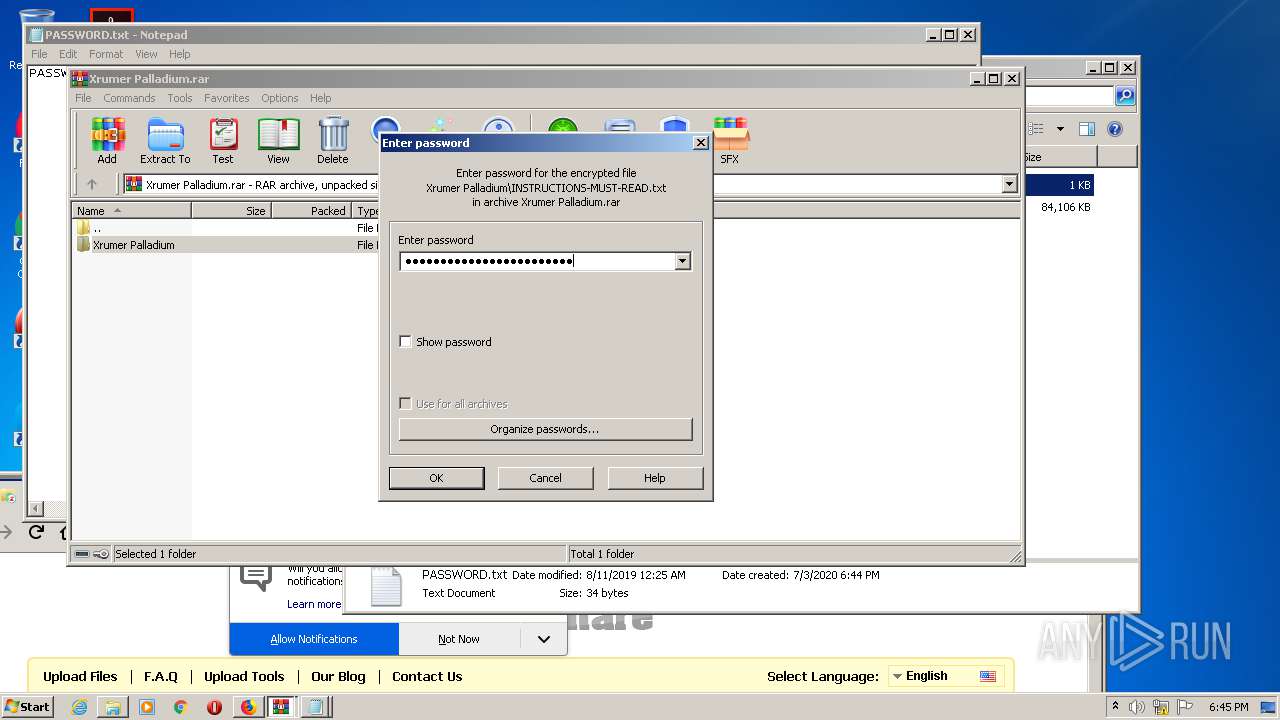
Task: Click the Action Center flag tray icon
Action: tap(1186, 707)
